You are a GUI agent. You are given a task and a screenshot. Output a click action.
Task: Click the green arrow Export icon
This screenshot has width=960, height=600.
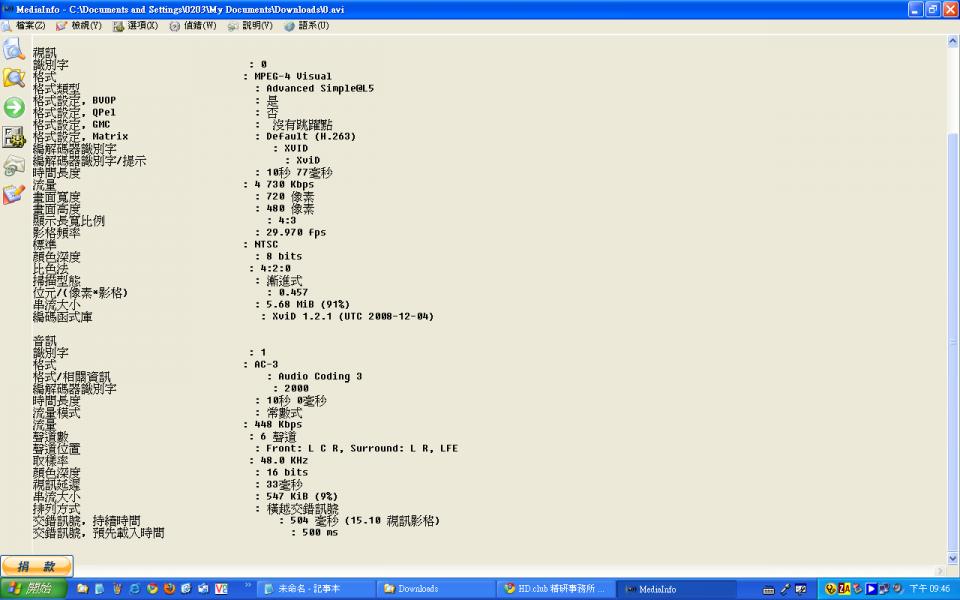click(13, 107)
